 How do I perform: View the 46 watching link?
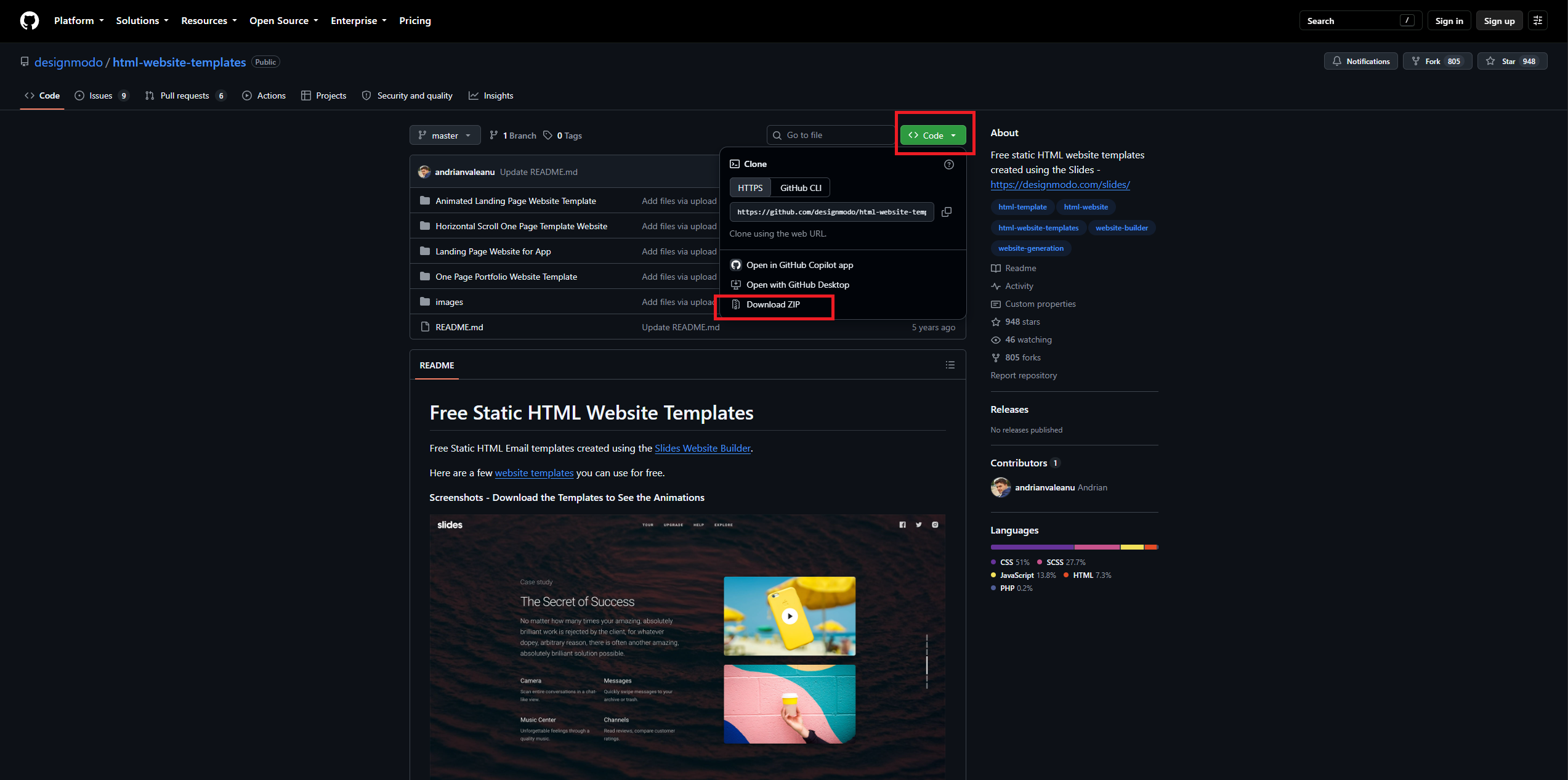pyautogui.click(x=1022, y=339)
